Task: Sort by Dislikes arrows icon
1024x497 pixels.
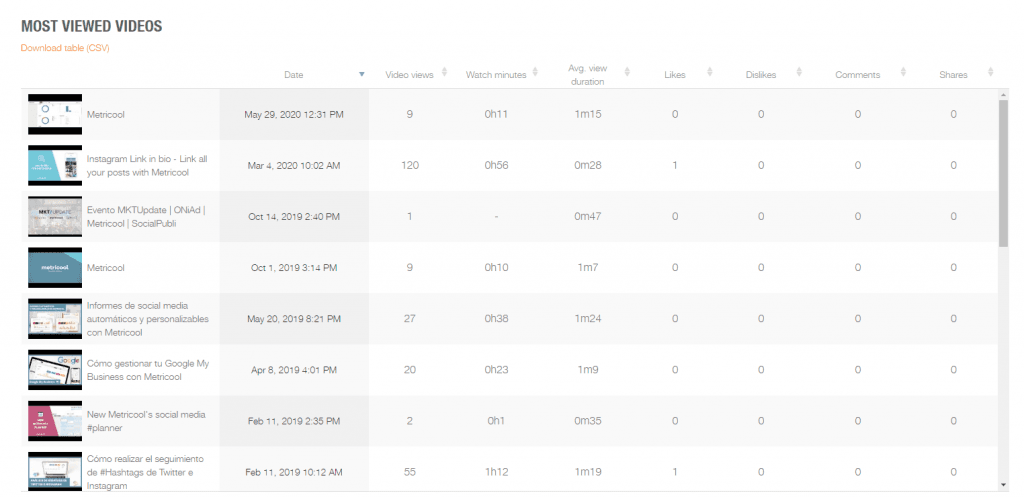Action: (799, 72)
